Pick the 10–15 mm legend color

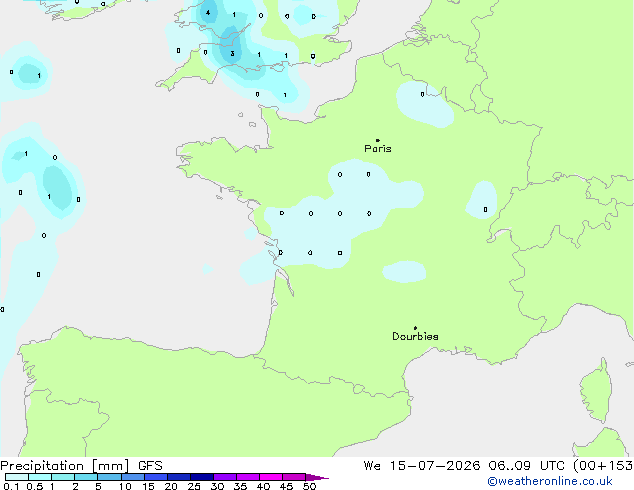click(132, 477)
